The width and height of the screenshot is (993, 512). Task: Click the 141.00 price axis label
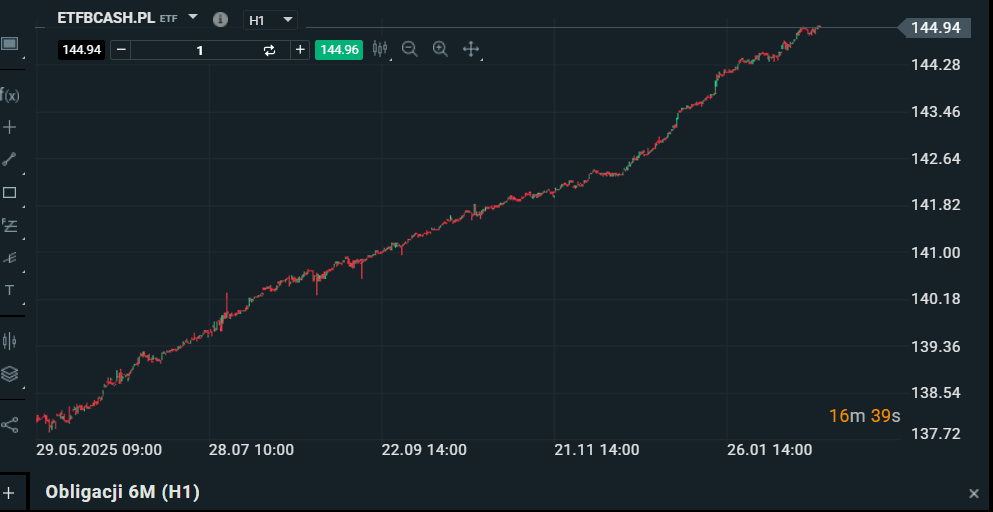click(x=935, y=252)
